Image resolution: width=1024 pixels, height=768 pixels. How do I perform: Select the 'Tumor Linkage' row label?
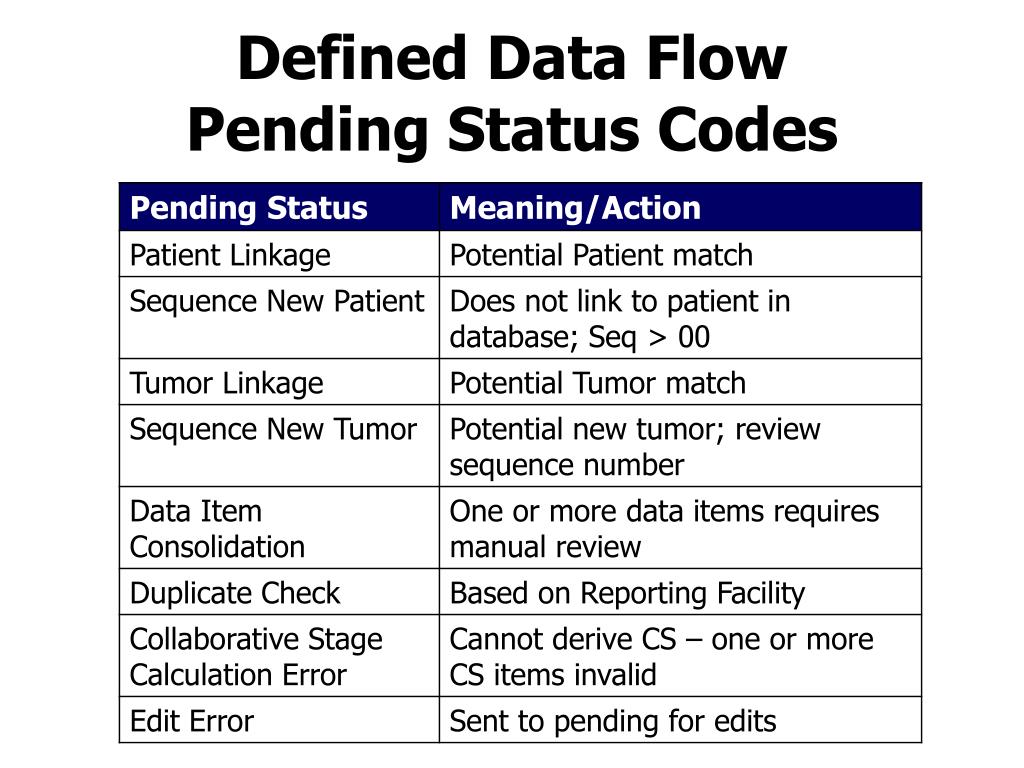coord(280,382)
